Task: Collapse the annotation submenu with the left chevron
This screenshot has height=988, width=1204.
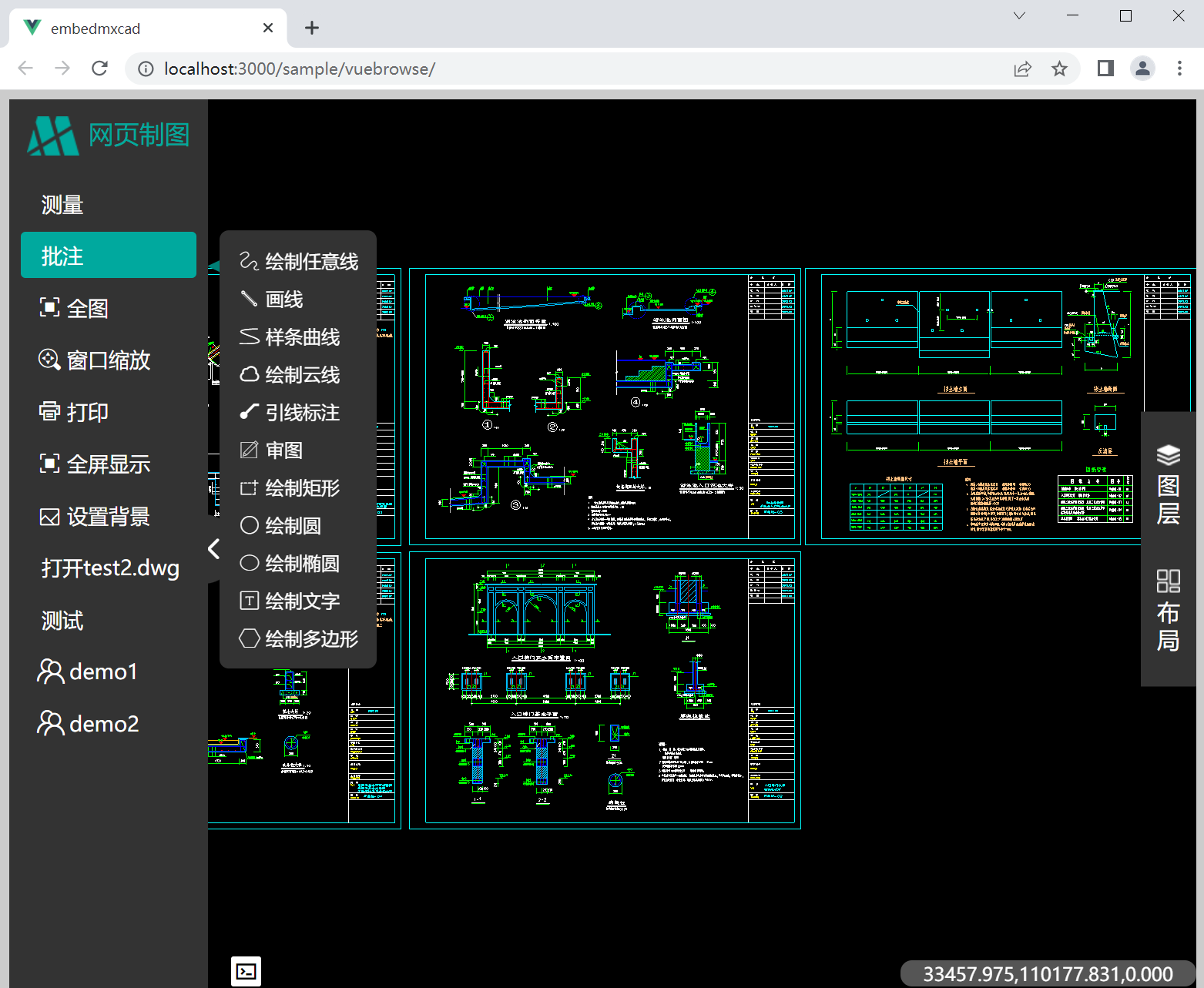Action: [x=213, y=548]
